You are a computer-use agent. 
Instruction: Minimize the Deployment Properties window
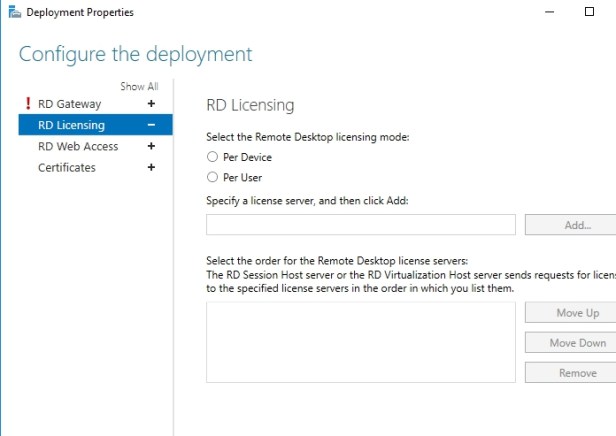(548, 12)
